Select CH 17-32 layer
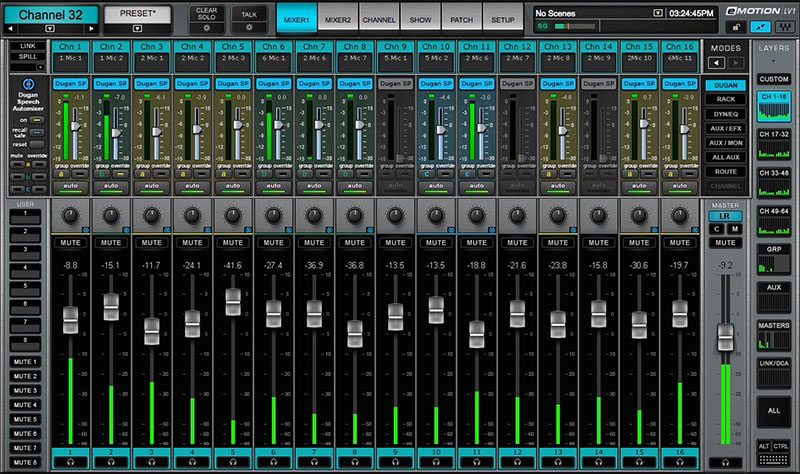 click(773, 145)
